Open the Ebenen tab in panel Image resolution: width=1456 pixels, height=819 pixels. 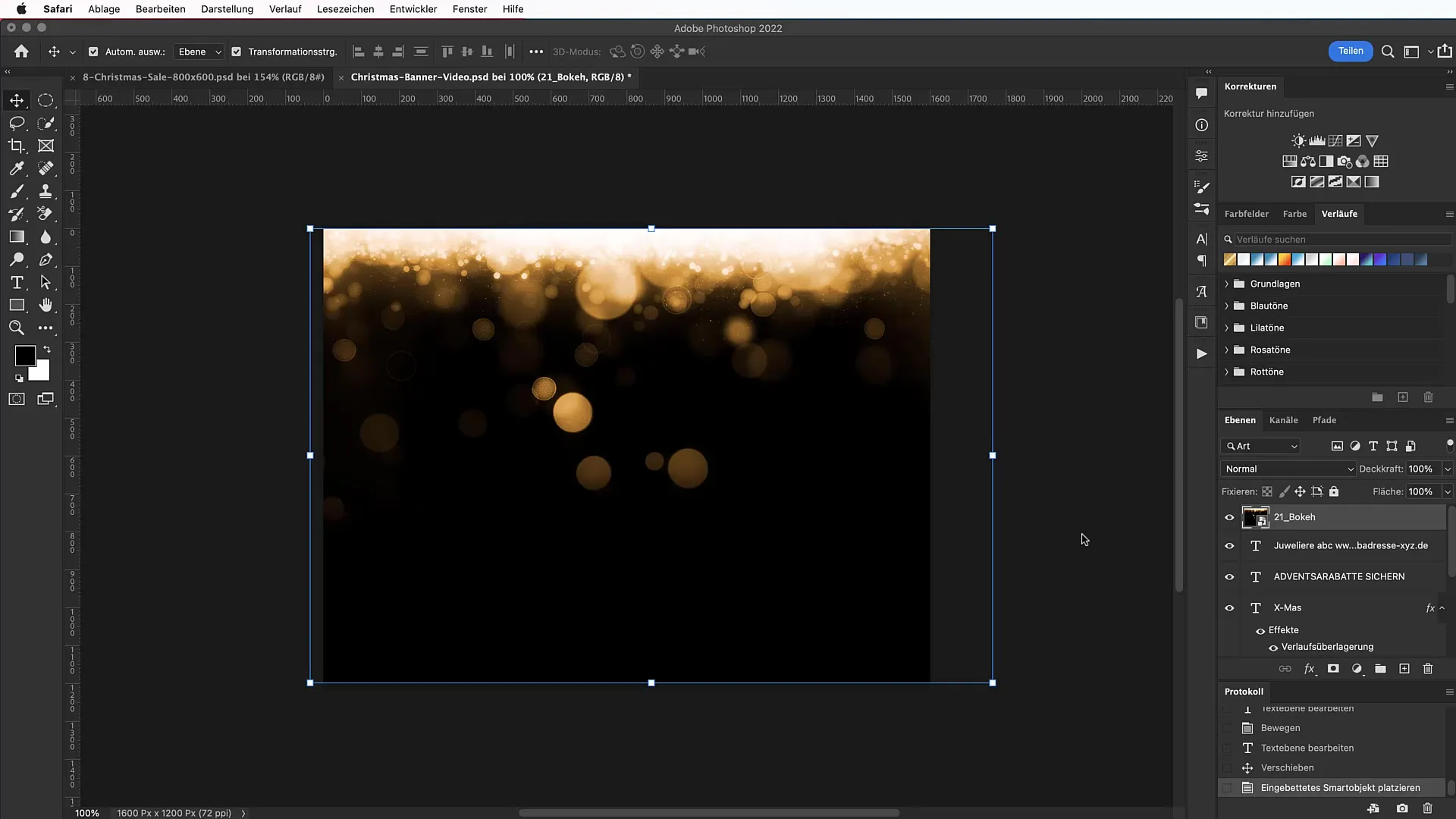pos(1240,420)
